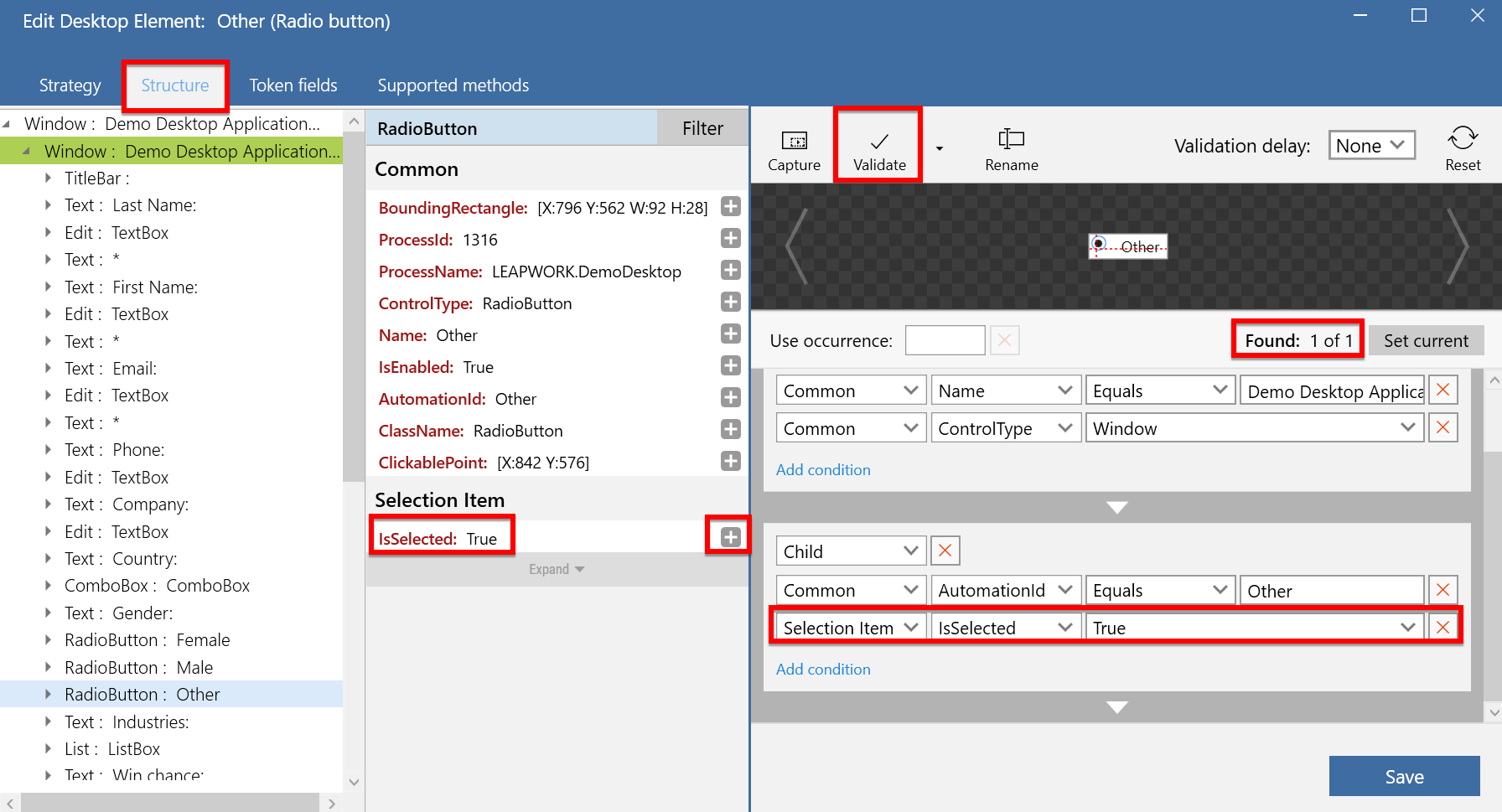
Task: Click the Save button
Action: 1404,777
